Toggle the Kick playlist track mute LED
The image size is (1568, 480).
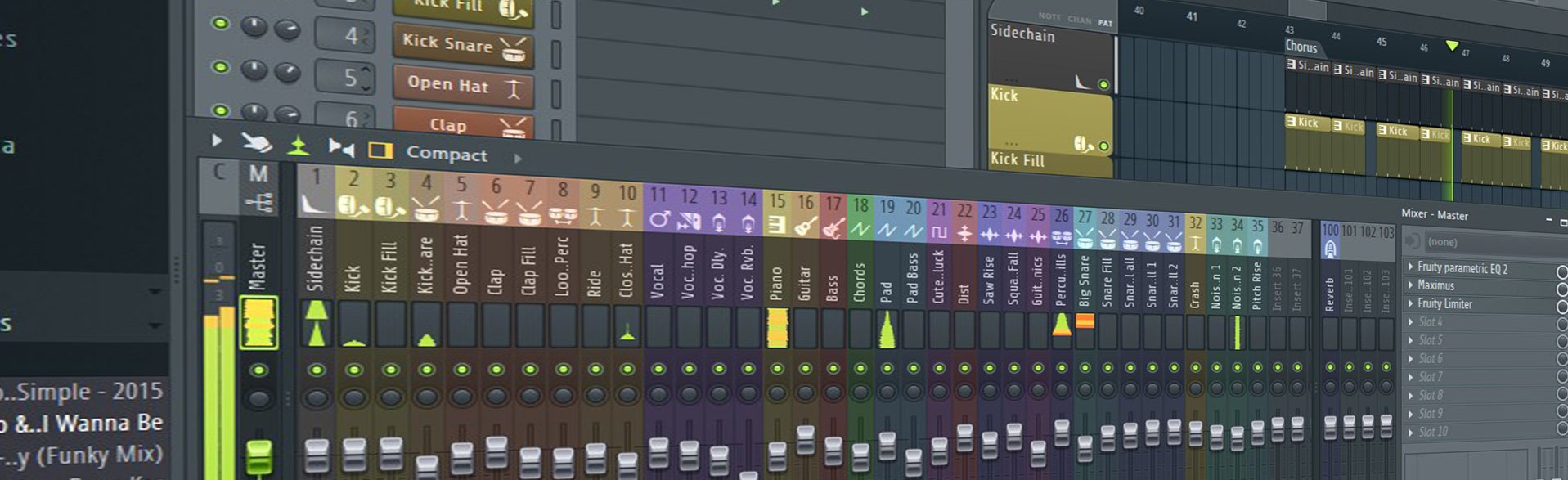click(x=1103, y=147)
